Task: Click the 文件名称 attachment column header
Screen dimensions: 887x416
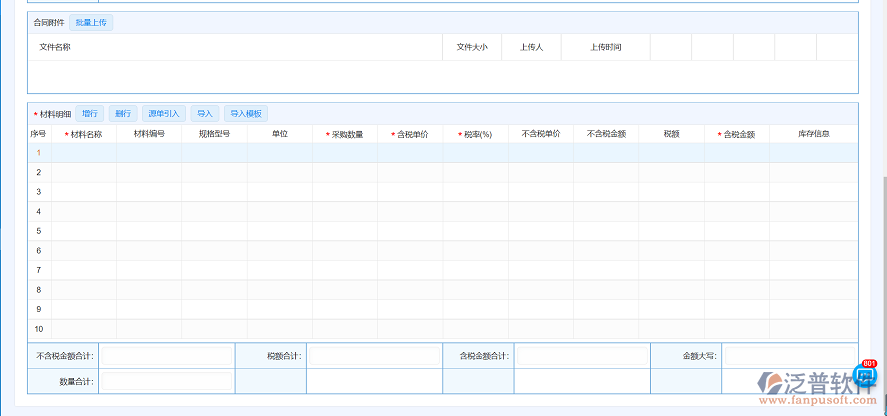Action: tap(55, 47)
